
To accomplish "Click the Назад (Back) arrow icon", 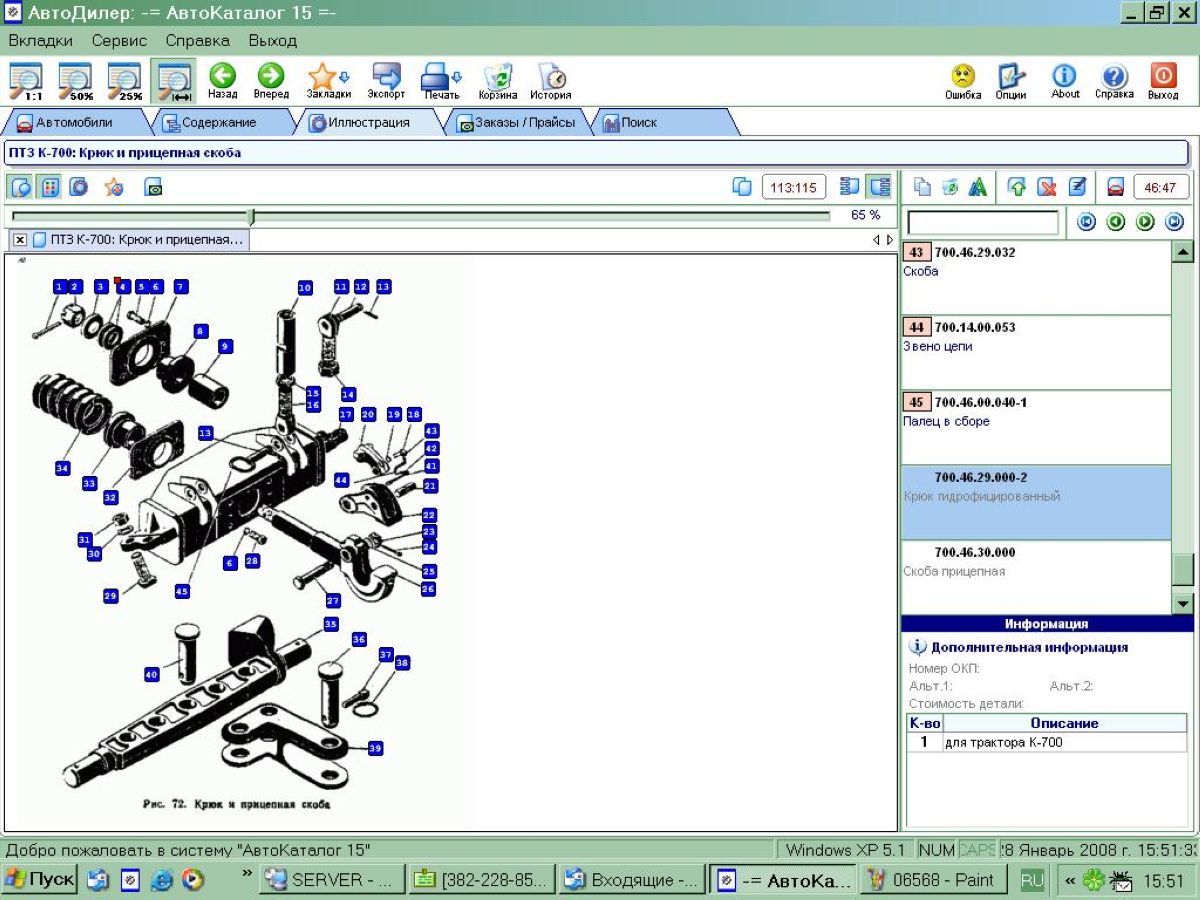I will [222, 80].
